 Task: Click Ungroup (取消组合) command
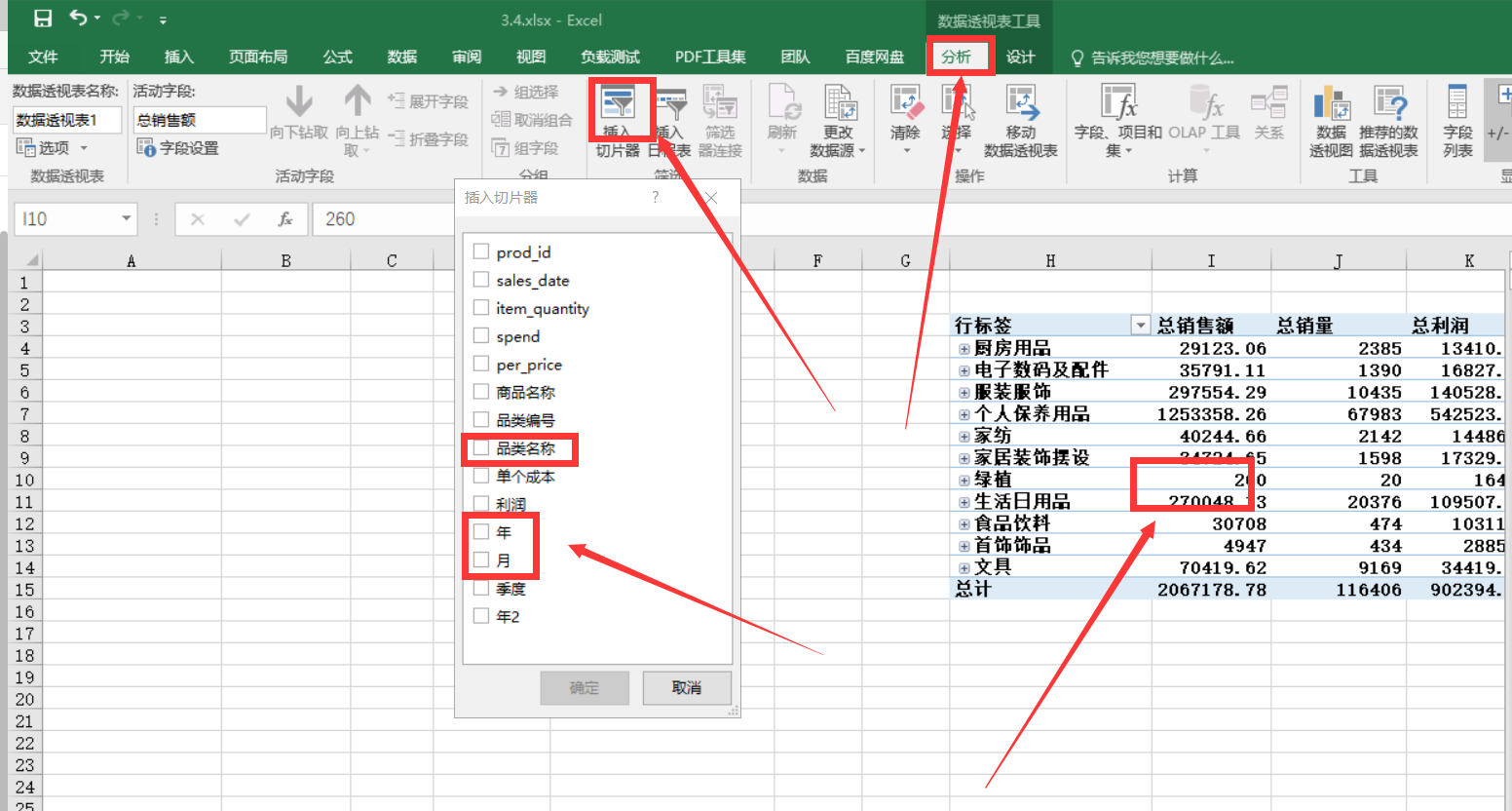[532, 119]
